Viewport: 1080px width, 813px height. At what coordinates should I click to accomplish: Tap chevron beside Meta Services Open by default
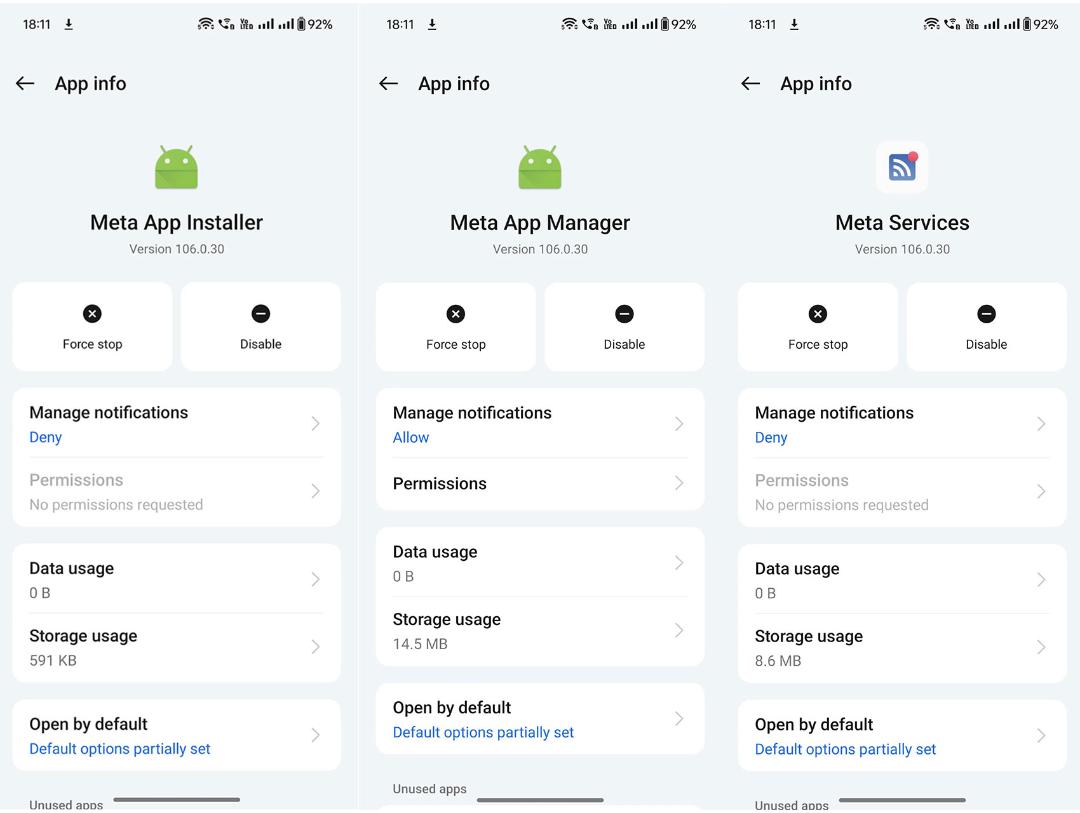tap(1041, 735)
